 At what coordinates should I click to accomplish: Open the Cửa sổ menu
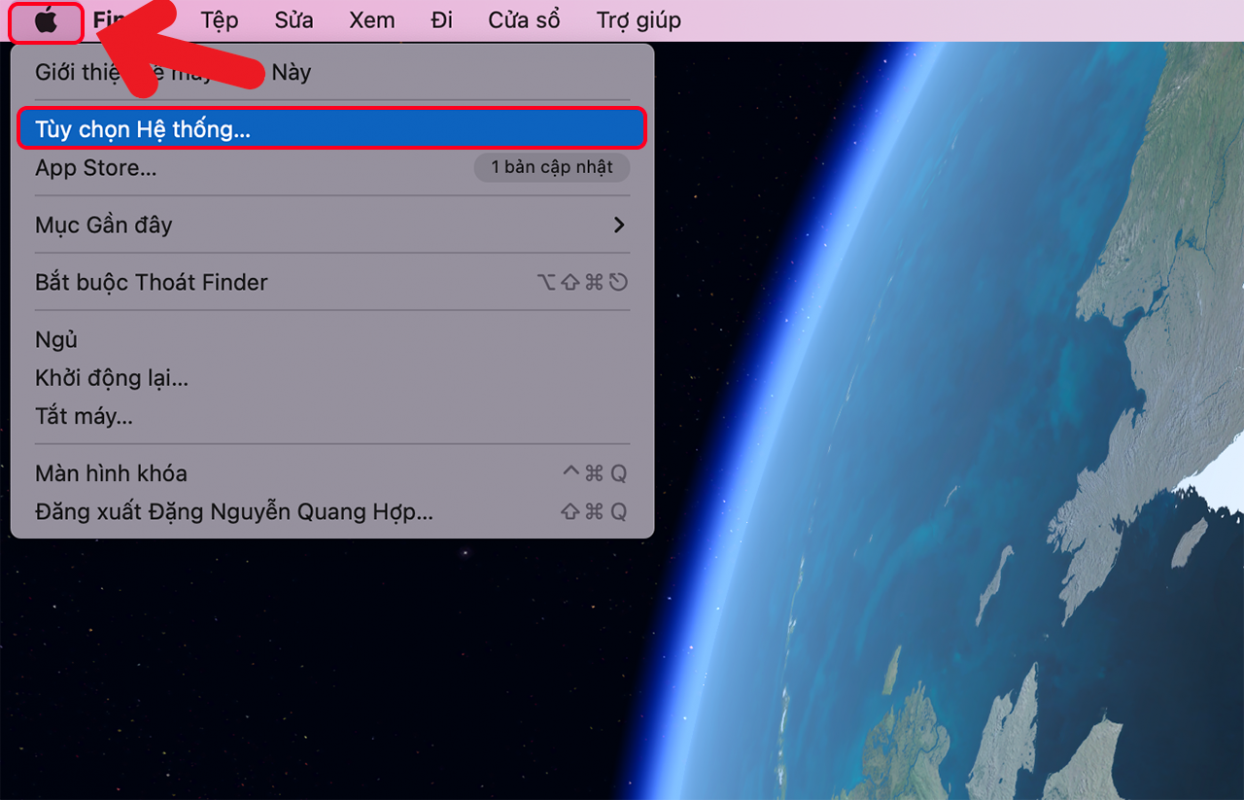click(524, 21)
